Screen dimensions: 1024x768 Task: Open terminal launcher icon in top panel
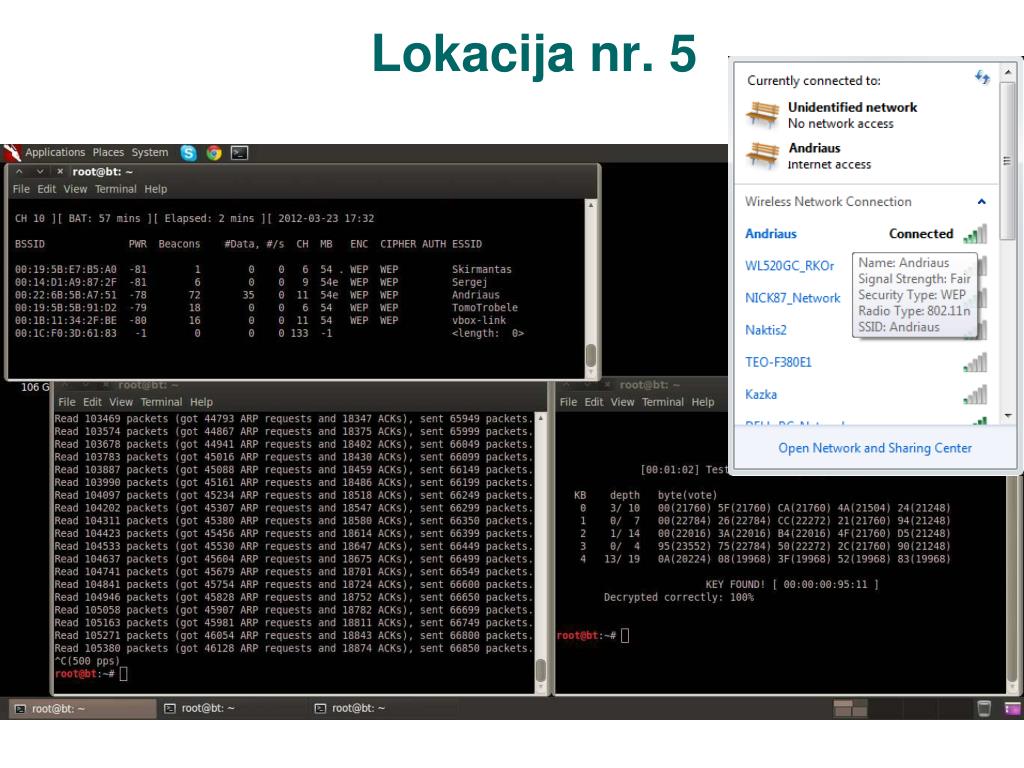coord(240,153)
